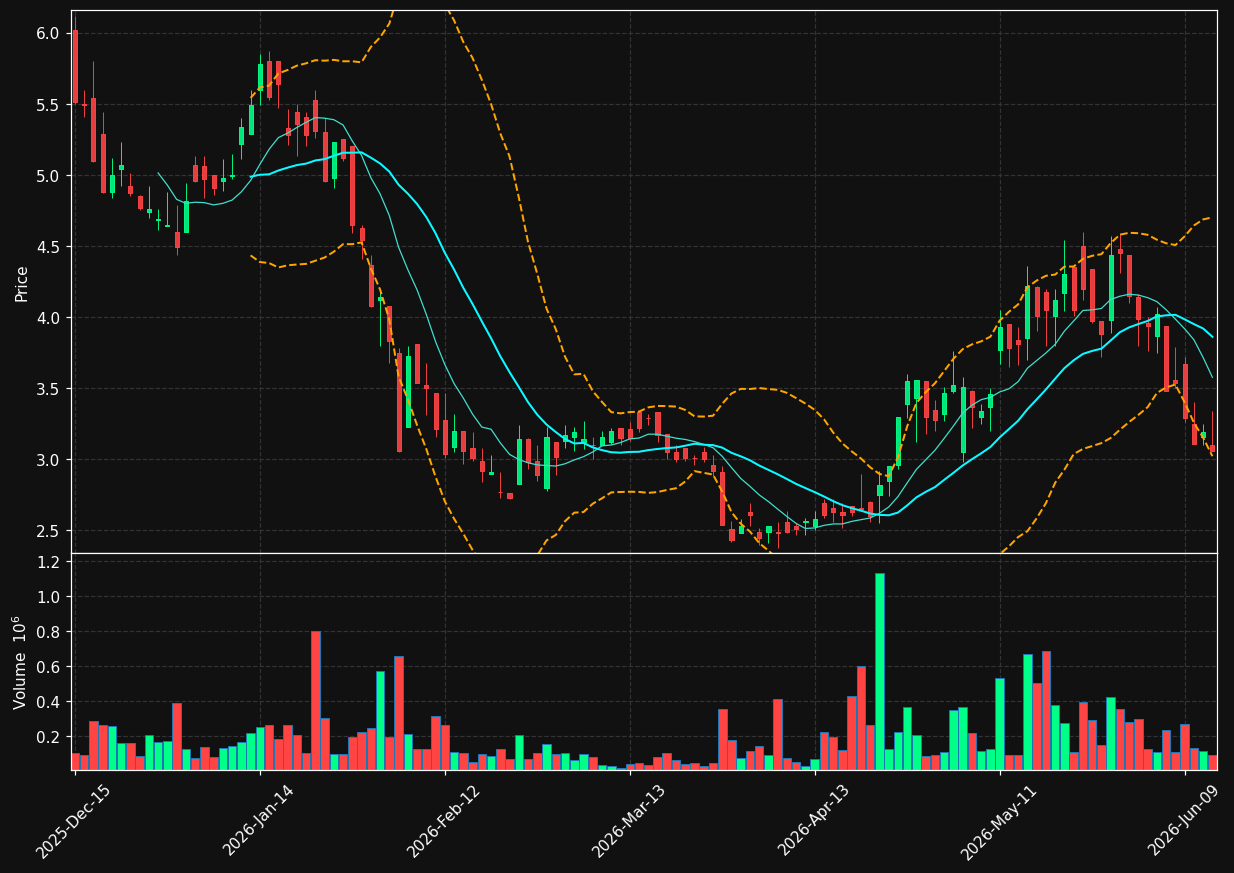Click the 2.5 price tick label
This screenshot has width=1234, height=873.
click(x=47, y=531)
